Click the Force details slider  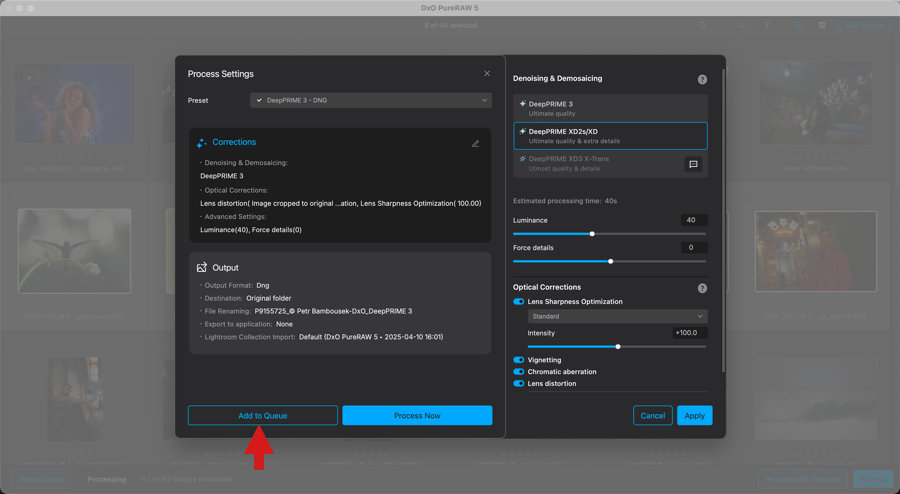coord(610,261)
